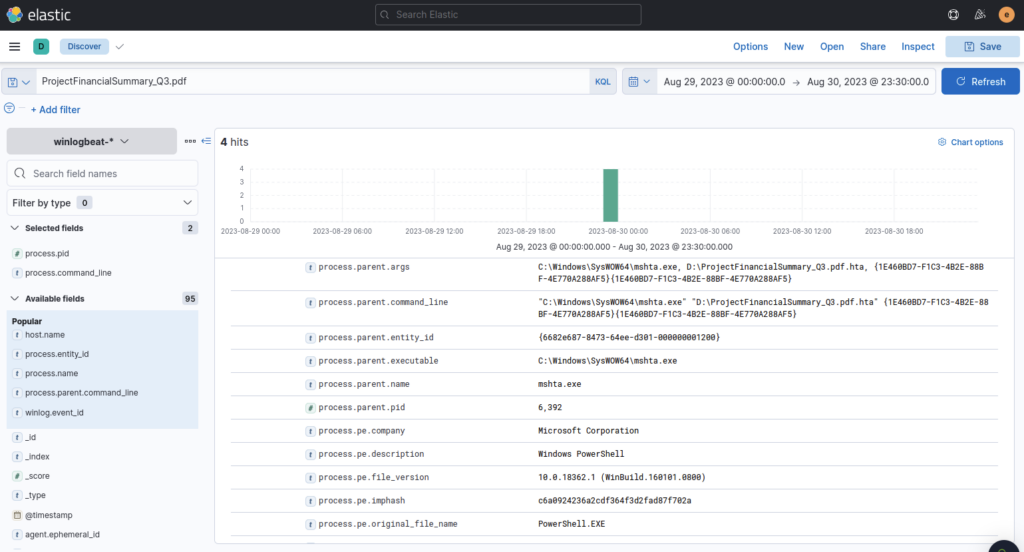Click type icon beside process.pe.imphash row
This screenshot has height=552, width=1024.
(310, 501)
